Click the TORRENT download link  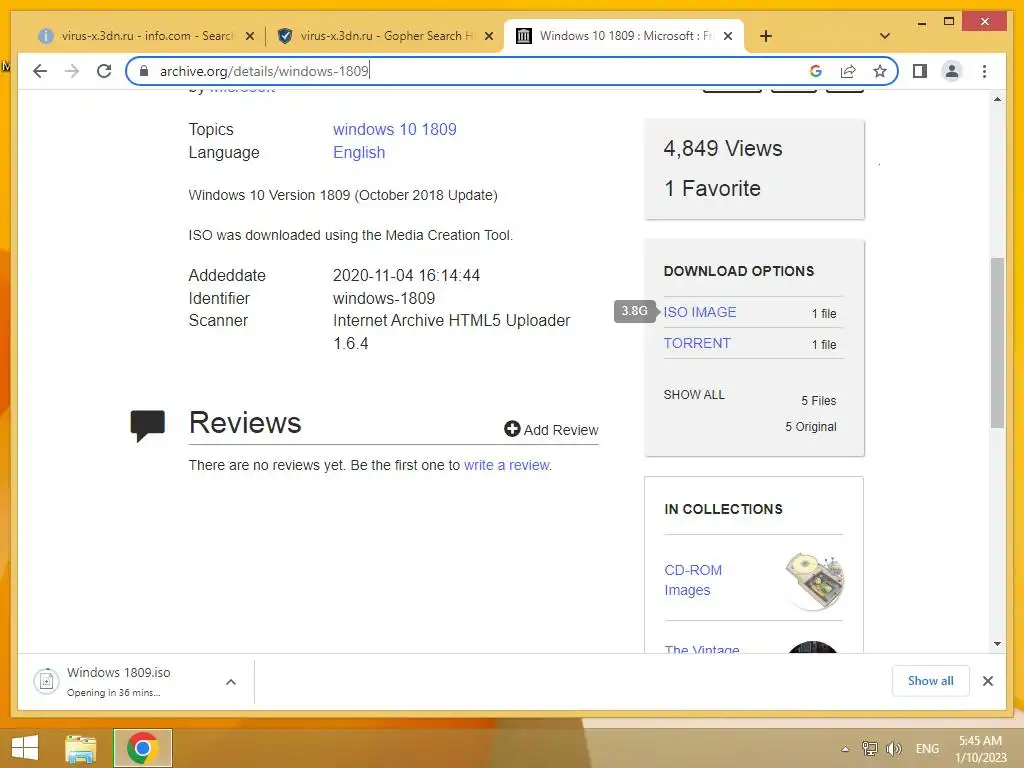697,343
